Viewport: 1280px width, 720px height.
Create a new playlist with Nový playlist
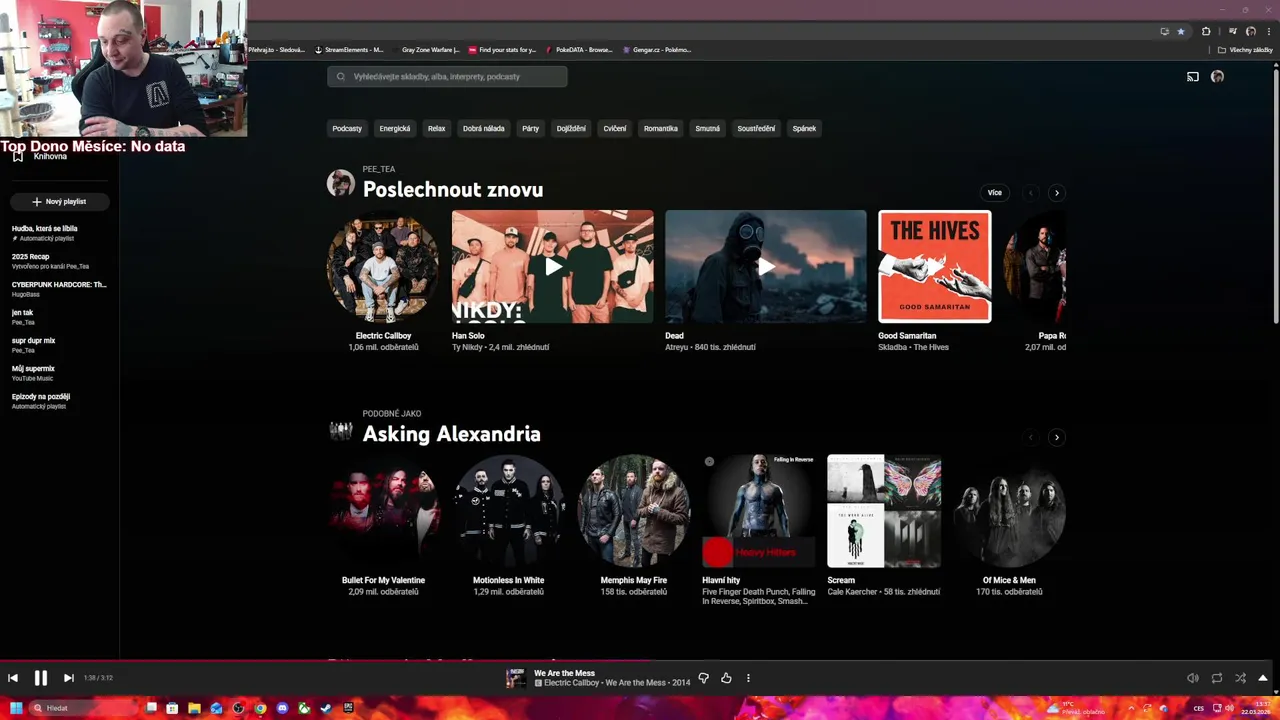[x=59, y=201]
